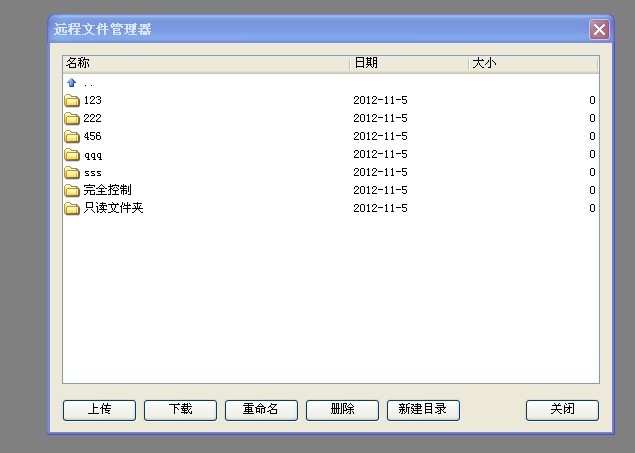Click the date 2012-11-5 in the 222 row
Viewport: 635px width, 453px height.
[x=380, y=118]
